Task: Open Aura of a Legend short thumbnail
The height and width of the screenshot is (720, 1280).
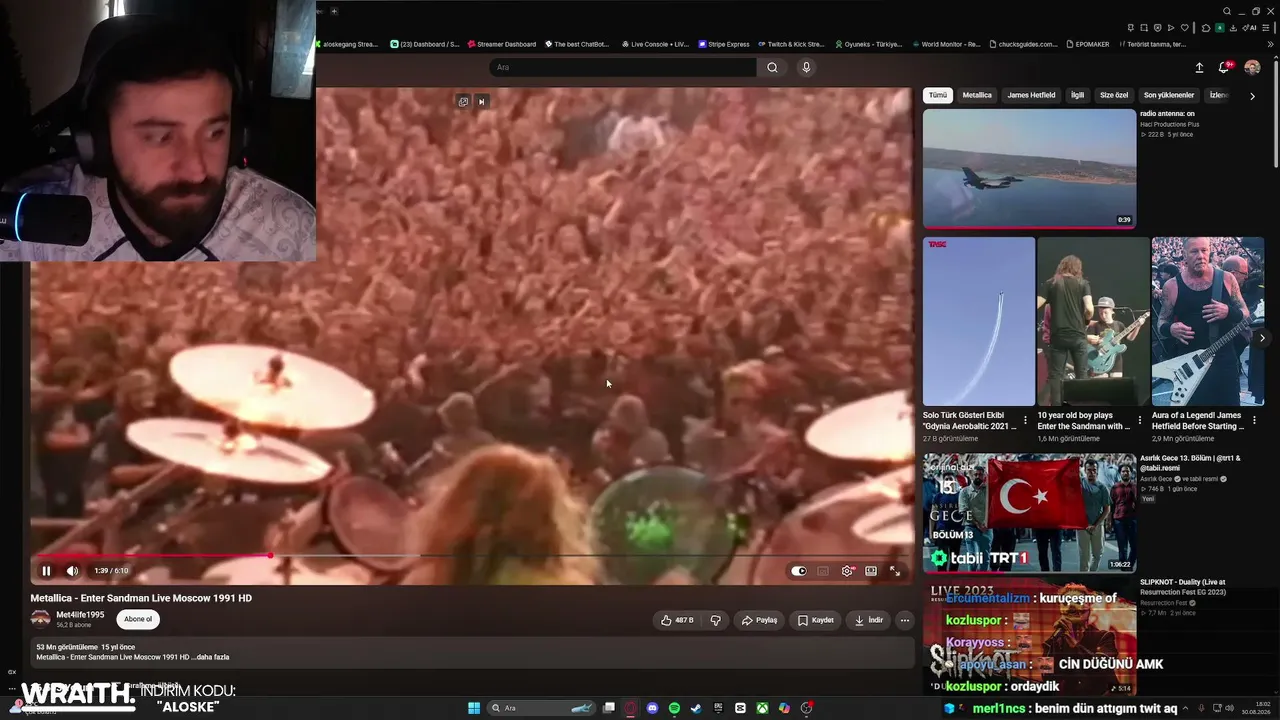Action: point(1208,321)
